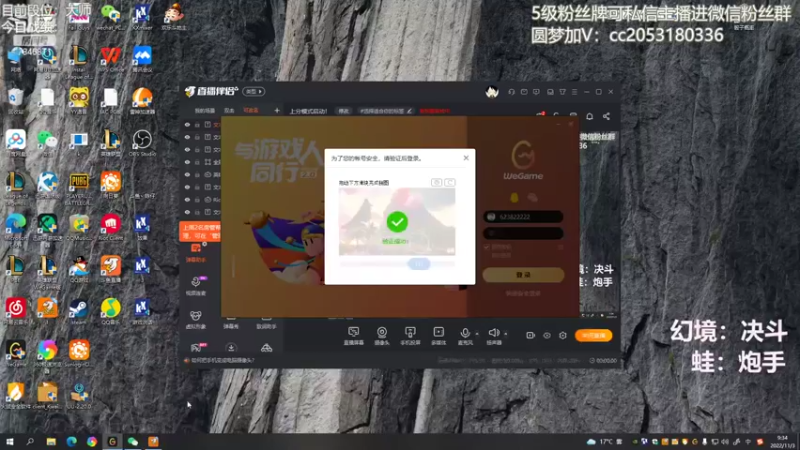Lock the first source layer
This screenshot has width=800, height=450.
(197, 124)
